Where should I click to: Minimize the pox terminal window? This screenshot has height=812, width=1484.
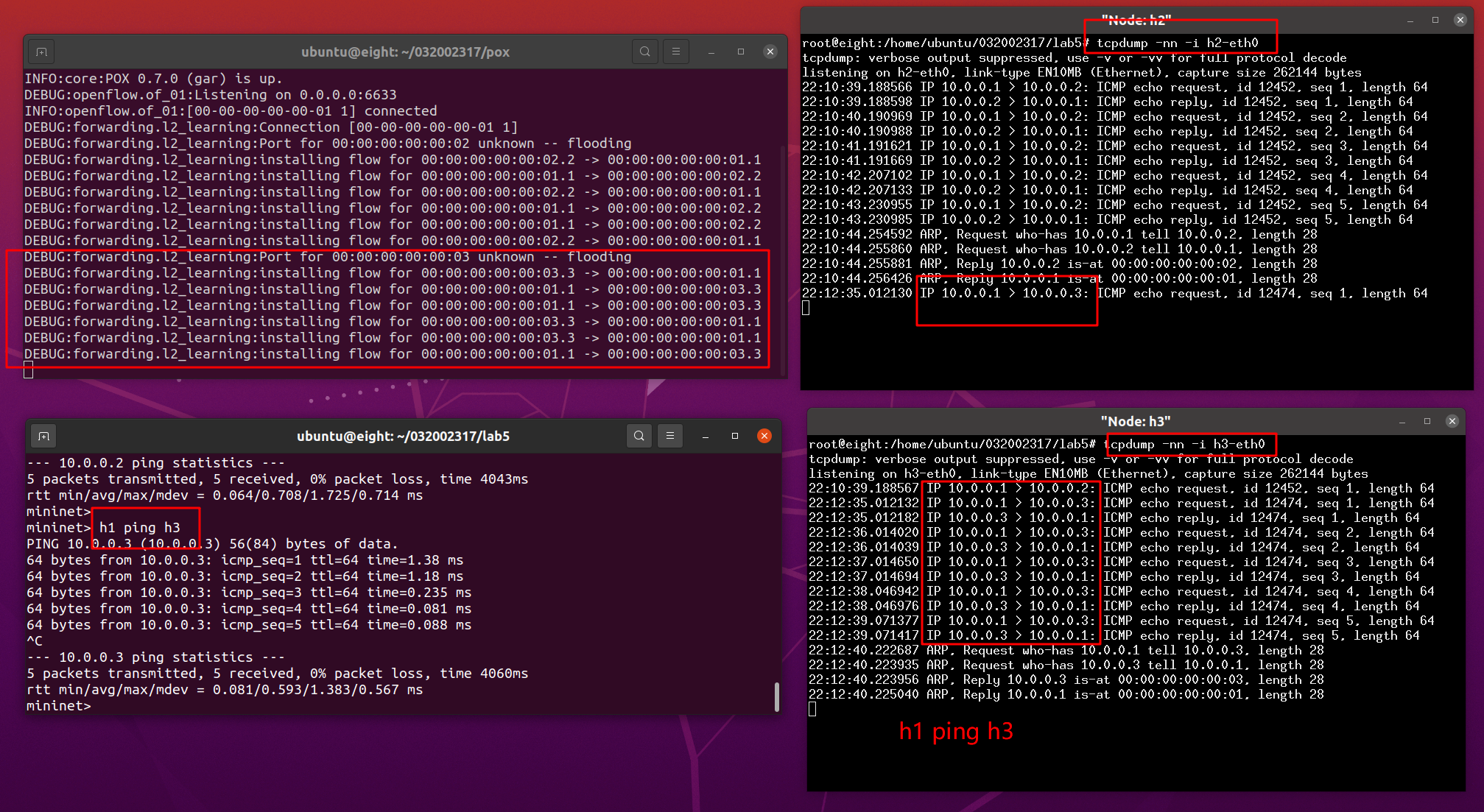point(711,52)
